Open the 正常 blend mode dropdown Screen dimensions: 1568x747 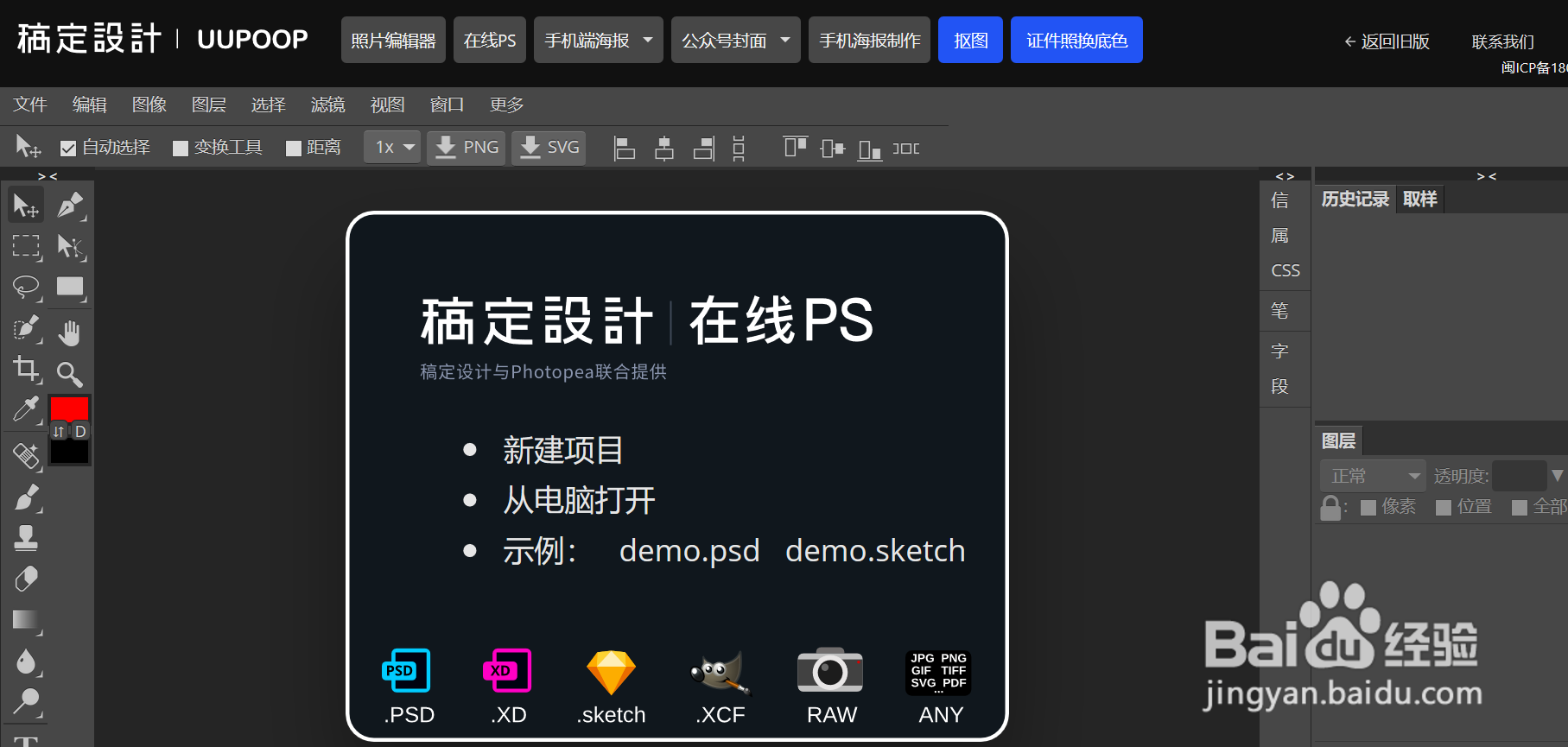[1373, 476]
